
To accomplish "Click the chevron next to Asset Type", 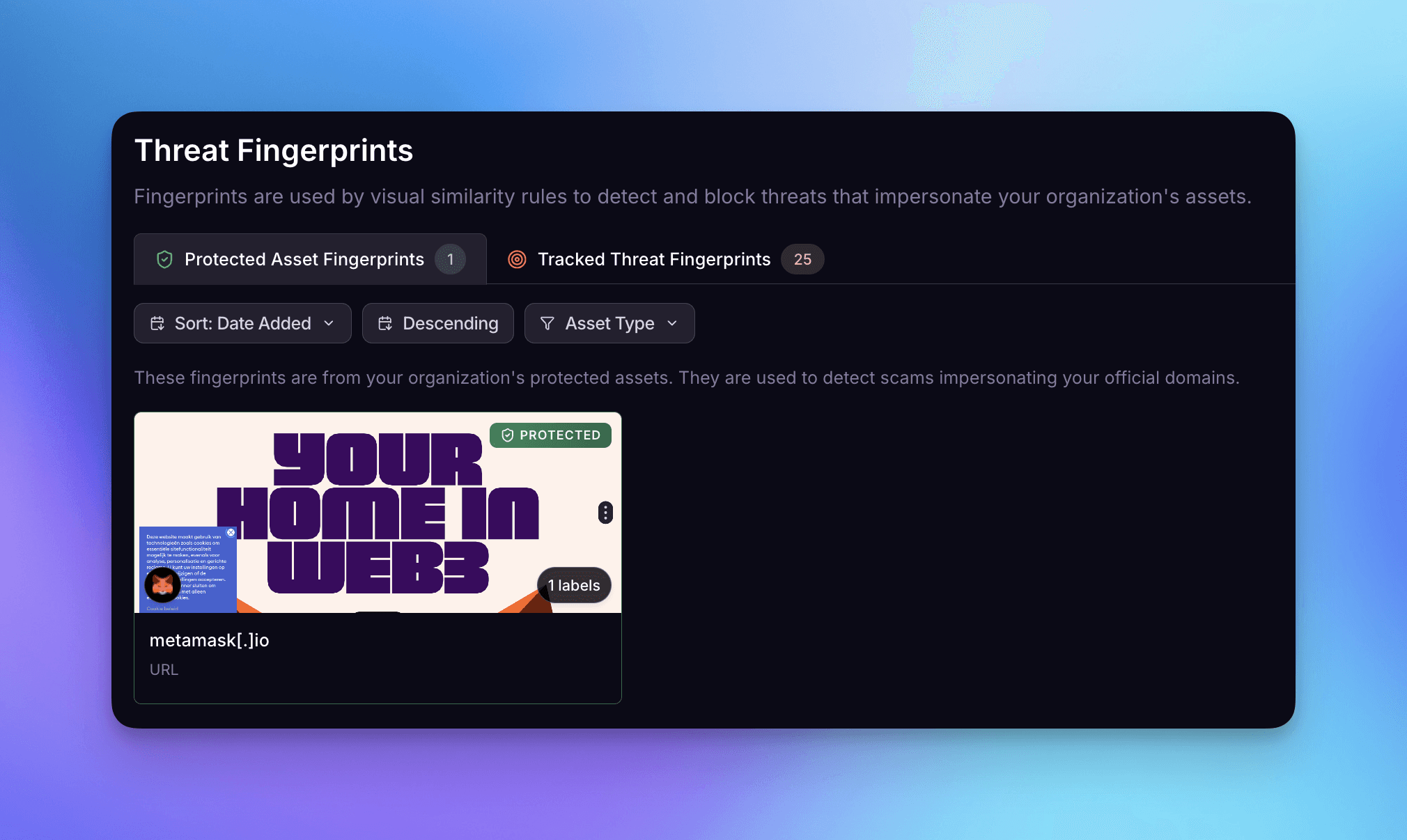I will (x=672, y=323).
